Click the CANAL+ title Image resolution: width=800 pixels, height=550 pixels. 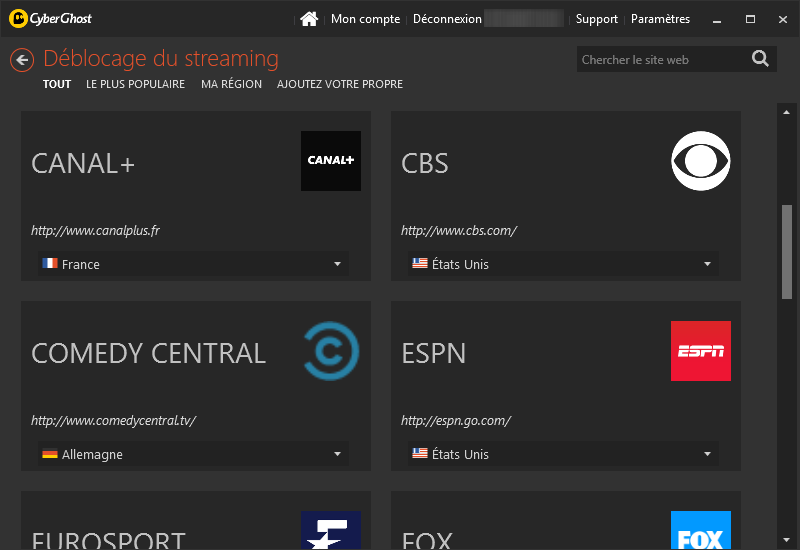pos(83,164)
